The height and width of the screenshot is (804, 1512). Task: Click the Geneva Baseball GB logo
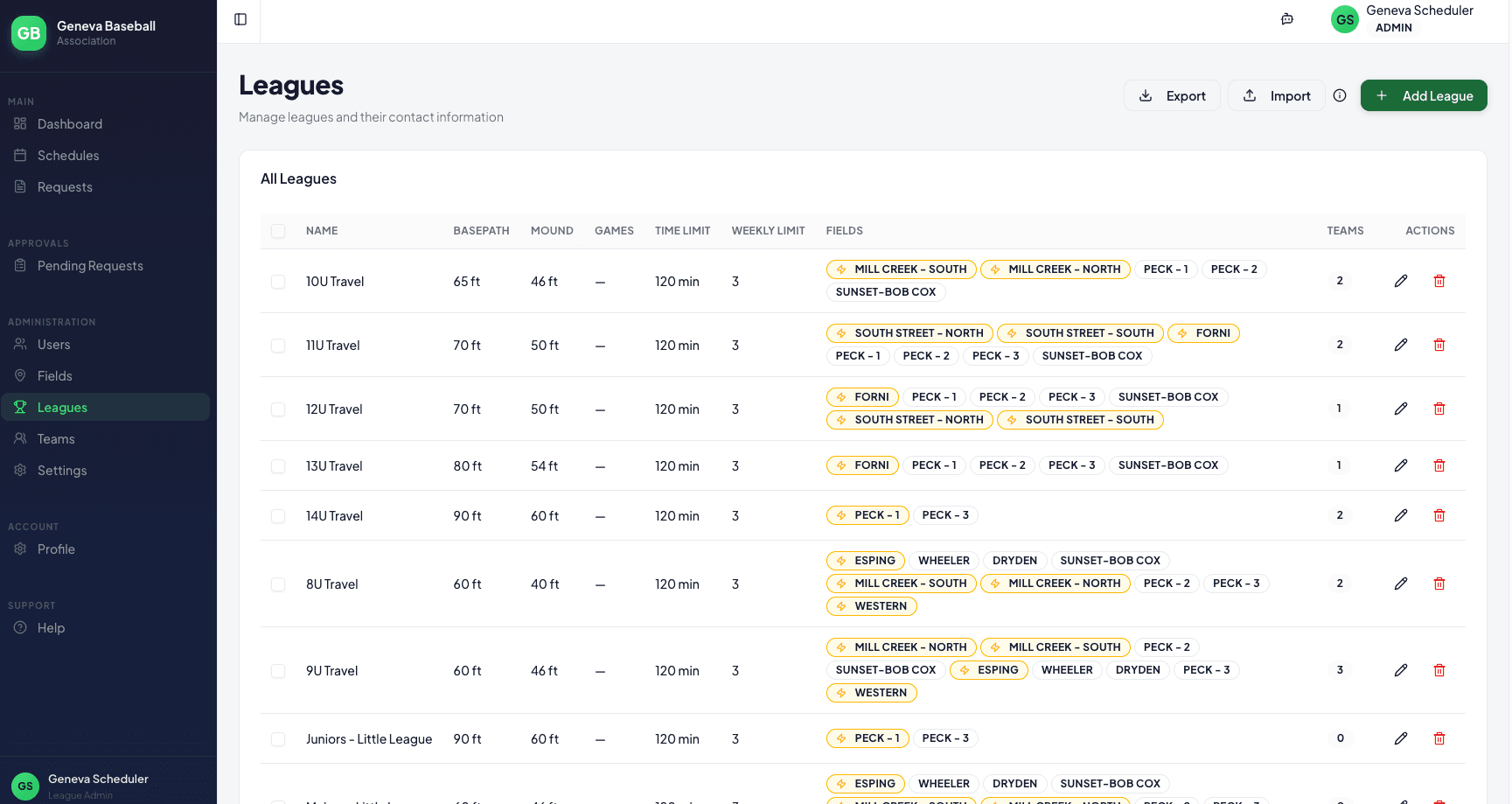coord(27,33)
